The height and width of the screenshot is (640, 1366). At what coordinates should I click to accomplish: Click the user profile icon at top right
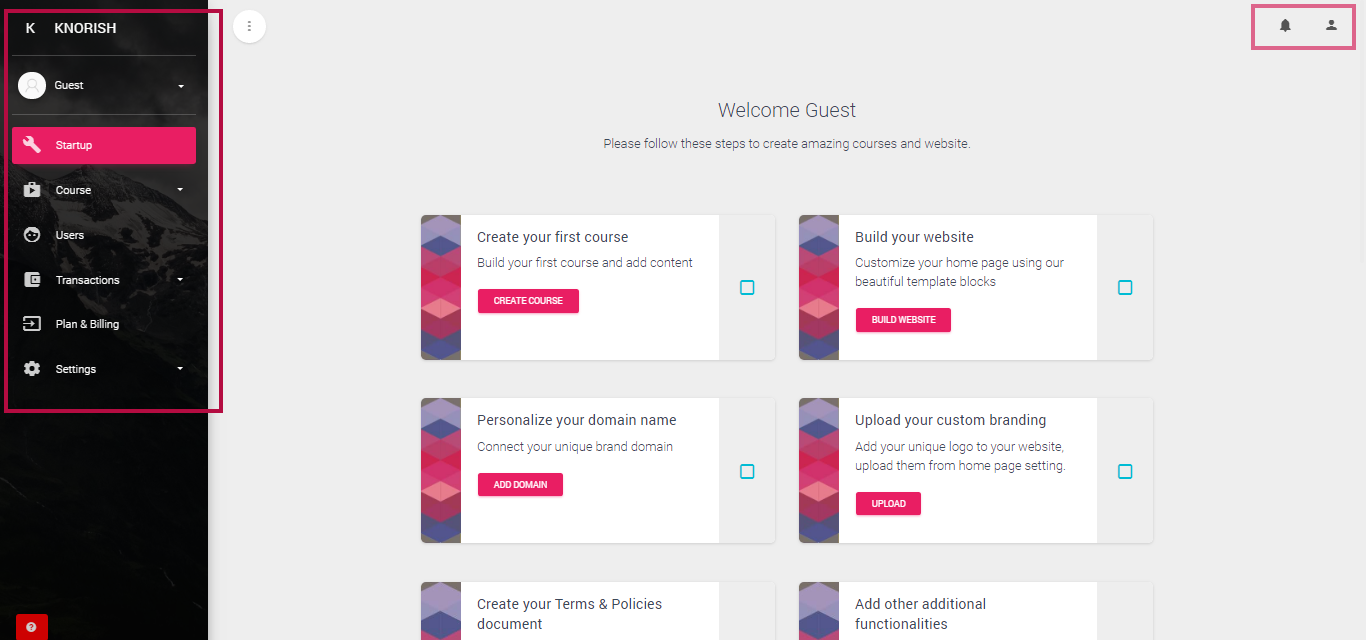(1331, 26)
